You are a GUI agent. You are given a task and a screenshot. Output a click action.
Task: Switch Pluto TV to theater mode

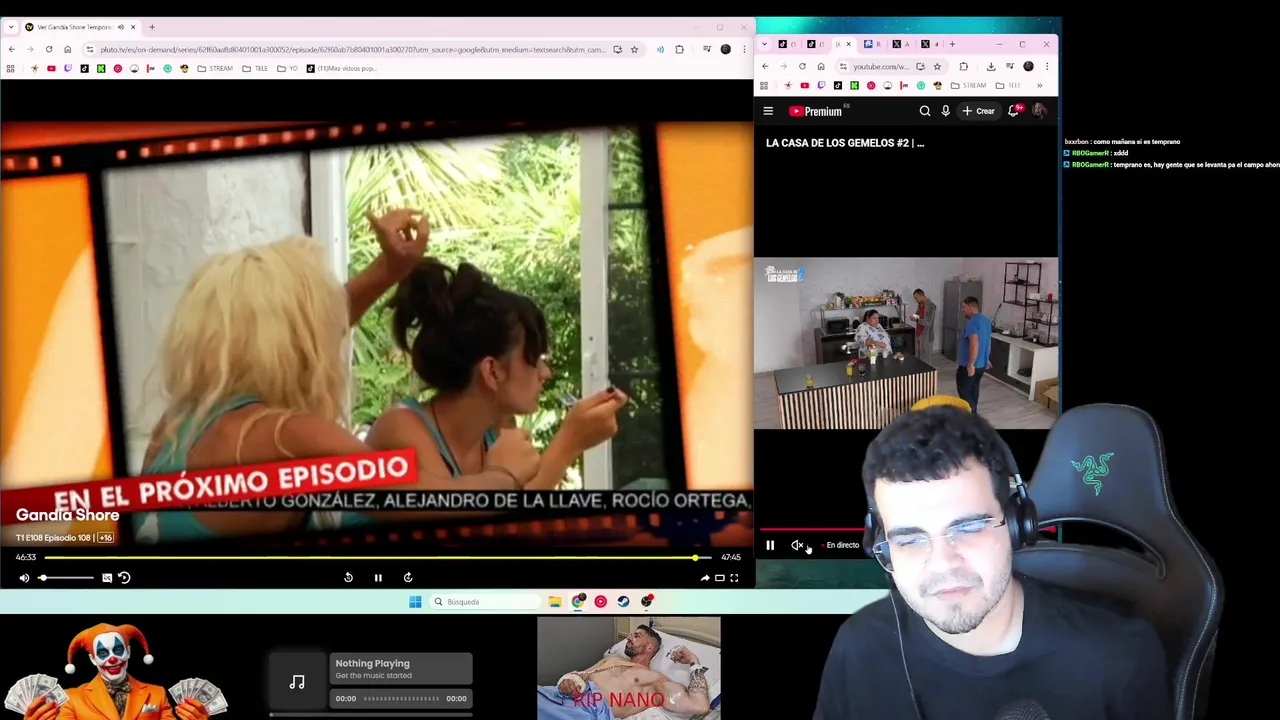719,577
